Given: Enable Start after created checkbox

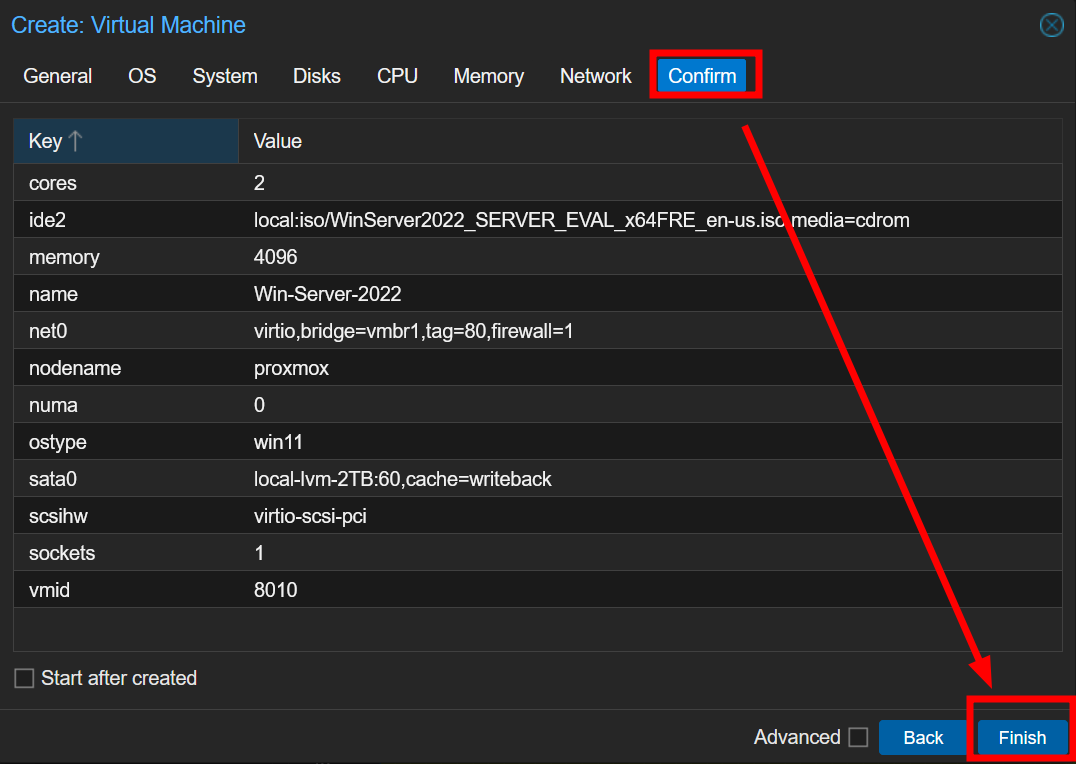Looking at the screenshot, I should click(24, 679).
